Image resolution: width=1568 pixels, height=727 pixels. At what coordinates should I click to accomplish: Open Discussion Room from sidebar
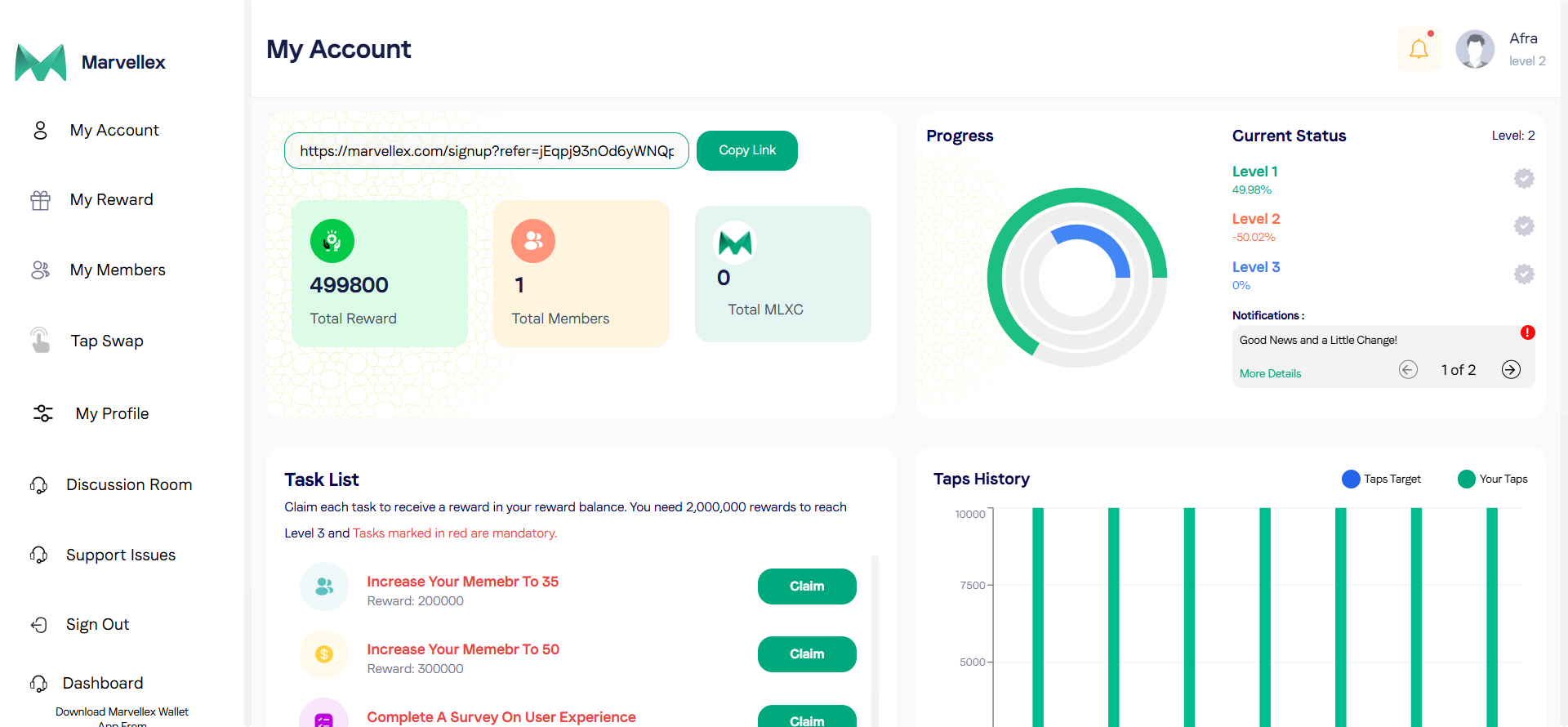click(129, 485)
